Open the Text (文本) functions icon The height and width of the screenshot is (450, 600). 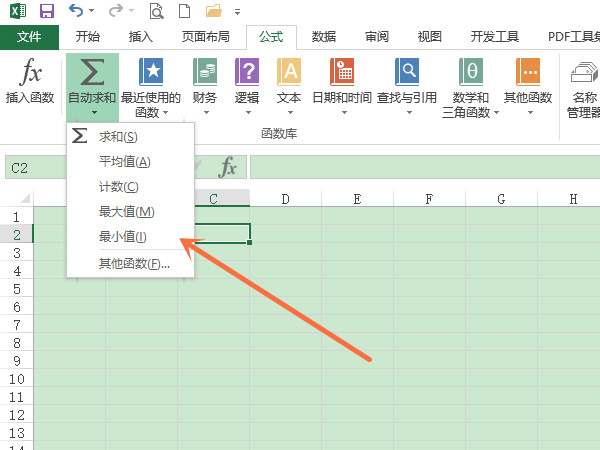pyautogui.click(x=289, y=82)
